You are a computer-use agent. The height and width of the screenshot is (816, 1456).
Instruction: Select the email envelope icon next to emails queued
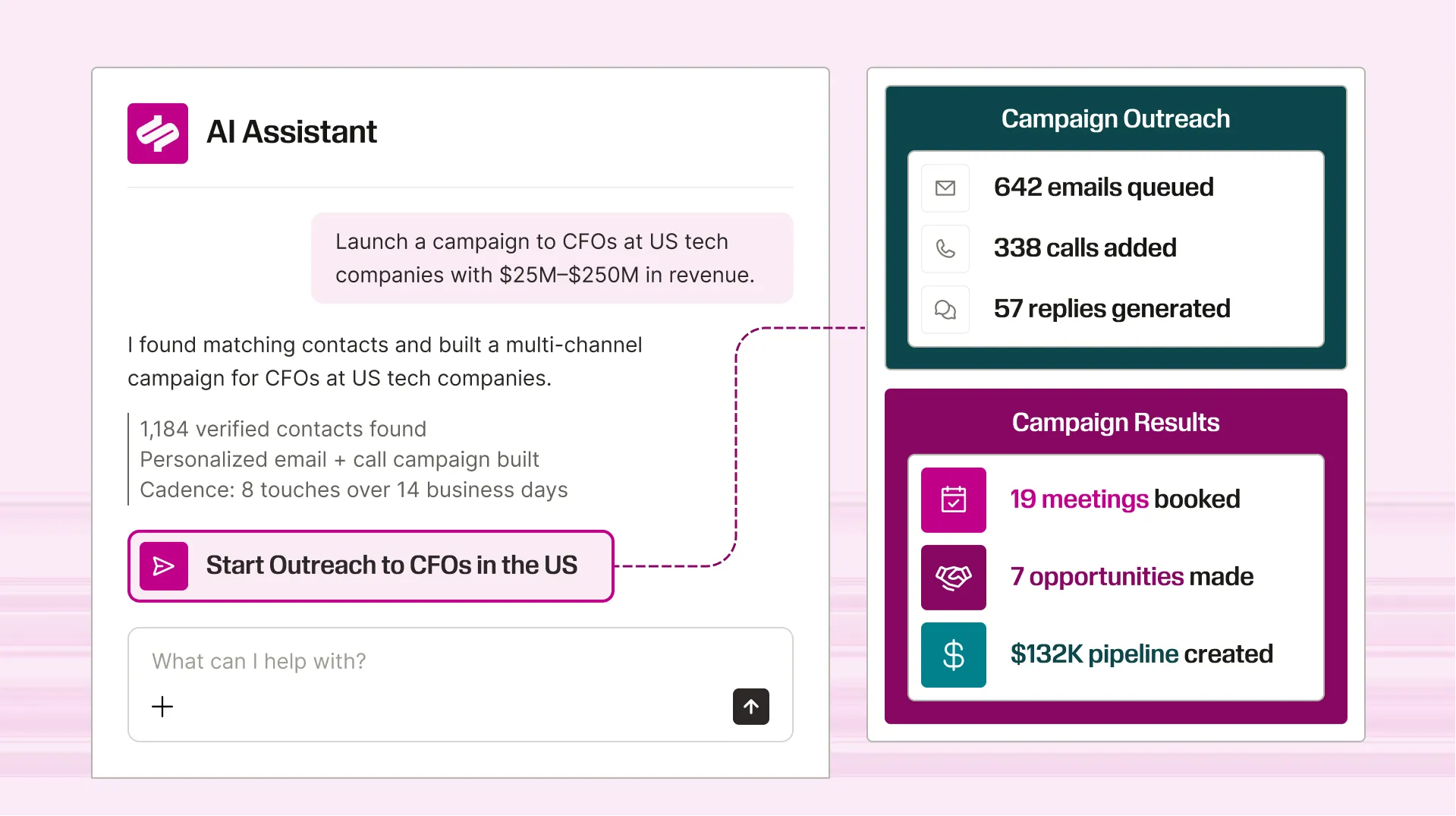(x=945, y=187)
